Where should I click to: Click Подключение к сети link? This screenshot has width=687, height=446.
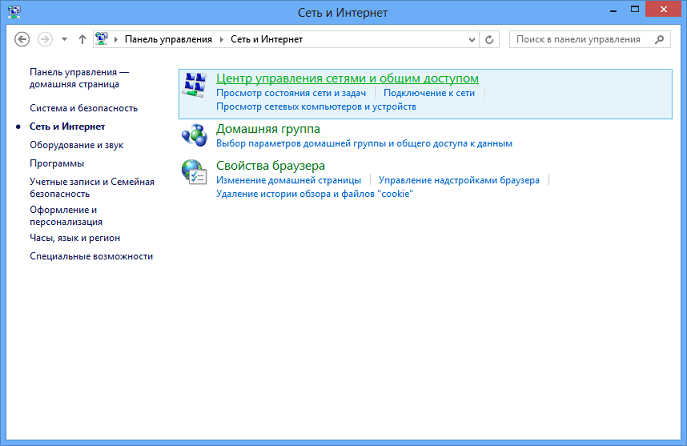(x=429, y=92)
